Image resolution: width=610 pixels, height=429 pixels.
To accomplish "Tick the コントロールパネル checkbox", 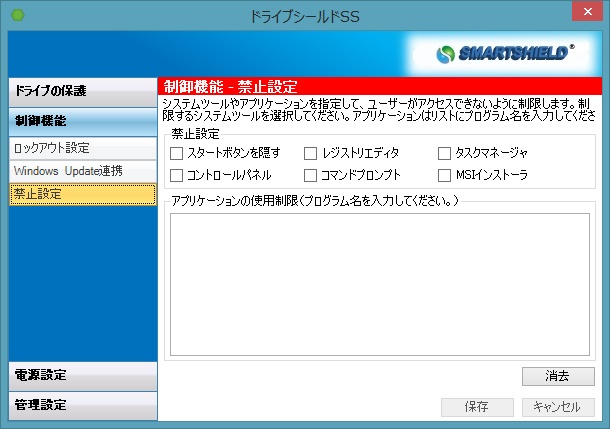I will [x=177, y=175].
